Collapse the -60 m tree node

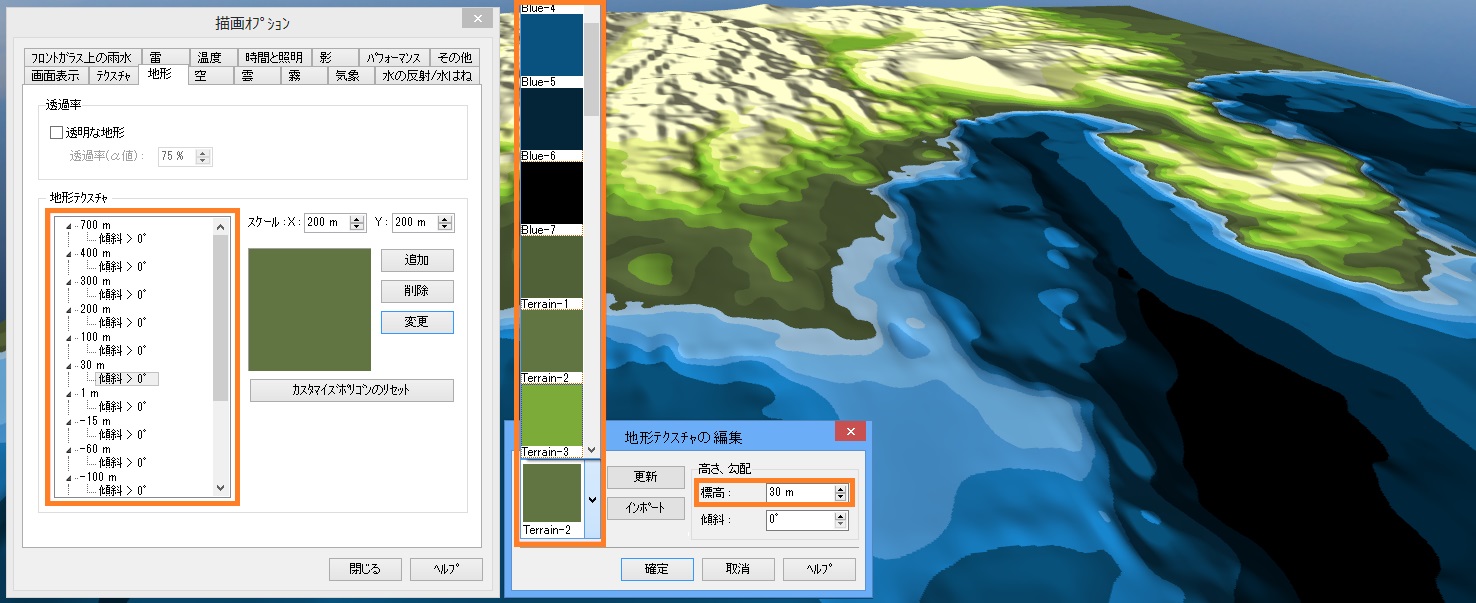coord(69,450)
